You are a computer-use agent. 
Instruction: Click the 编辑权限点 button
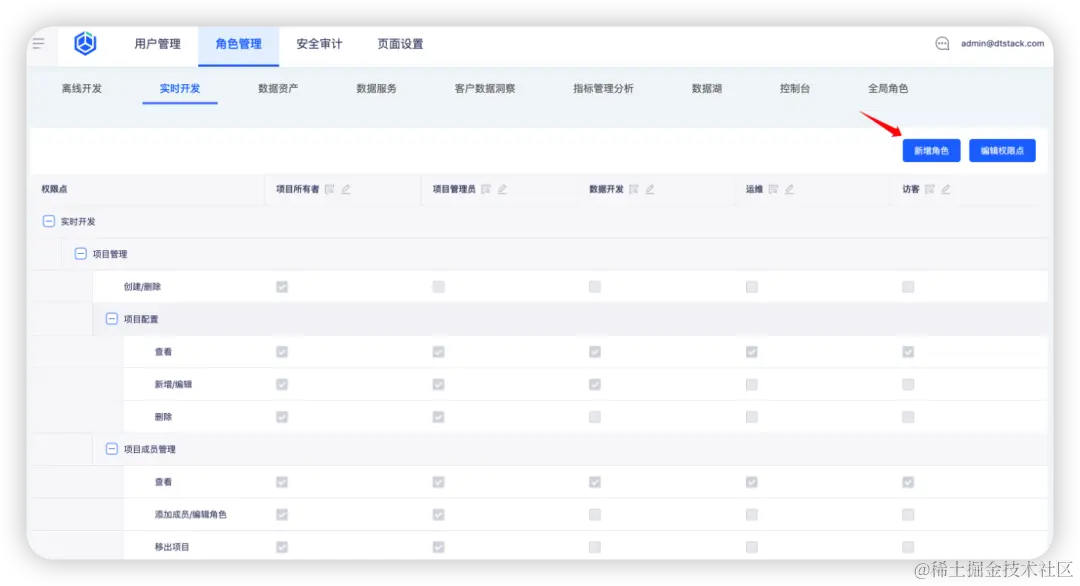pyautogui.click(x=1002, y=150)
